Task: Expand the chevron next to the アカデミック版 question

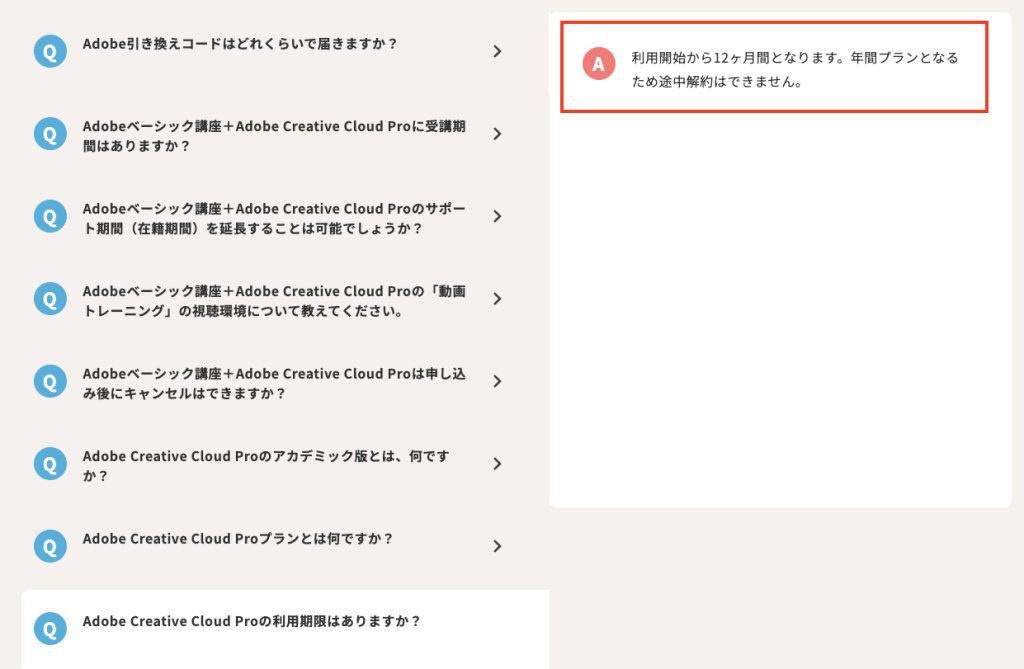Action: 497,463
